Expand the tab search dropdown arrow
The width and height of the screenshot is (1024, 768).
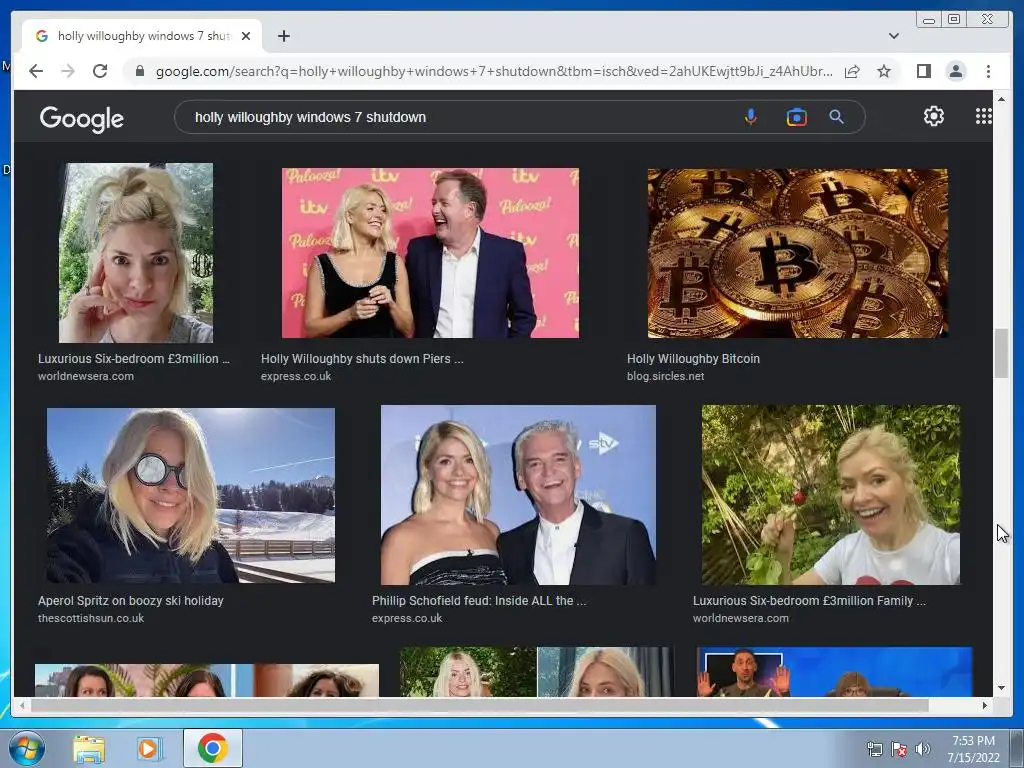pos(893,36)
